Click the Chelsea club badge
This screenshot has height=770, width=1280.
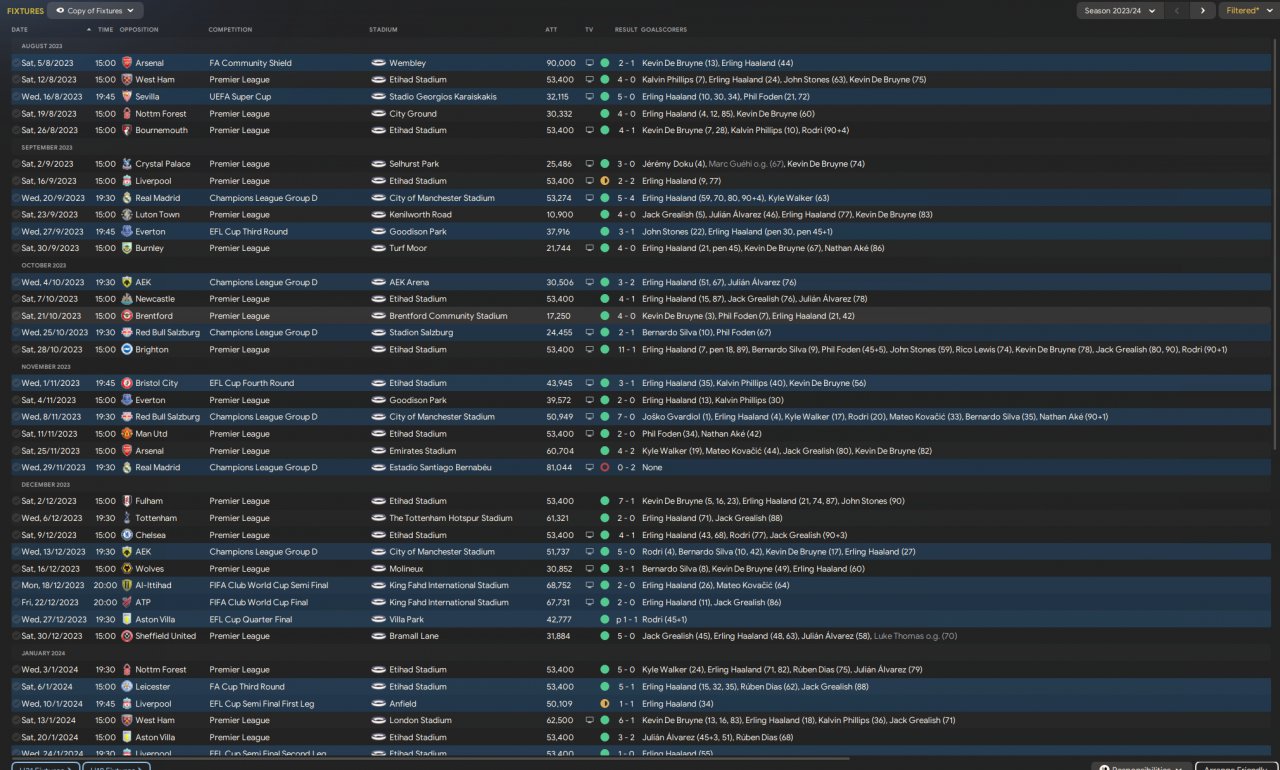coord(127,535)
